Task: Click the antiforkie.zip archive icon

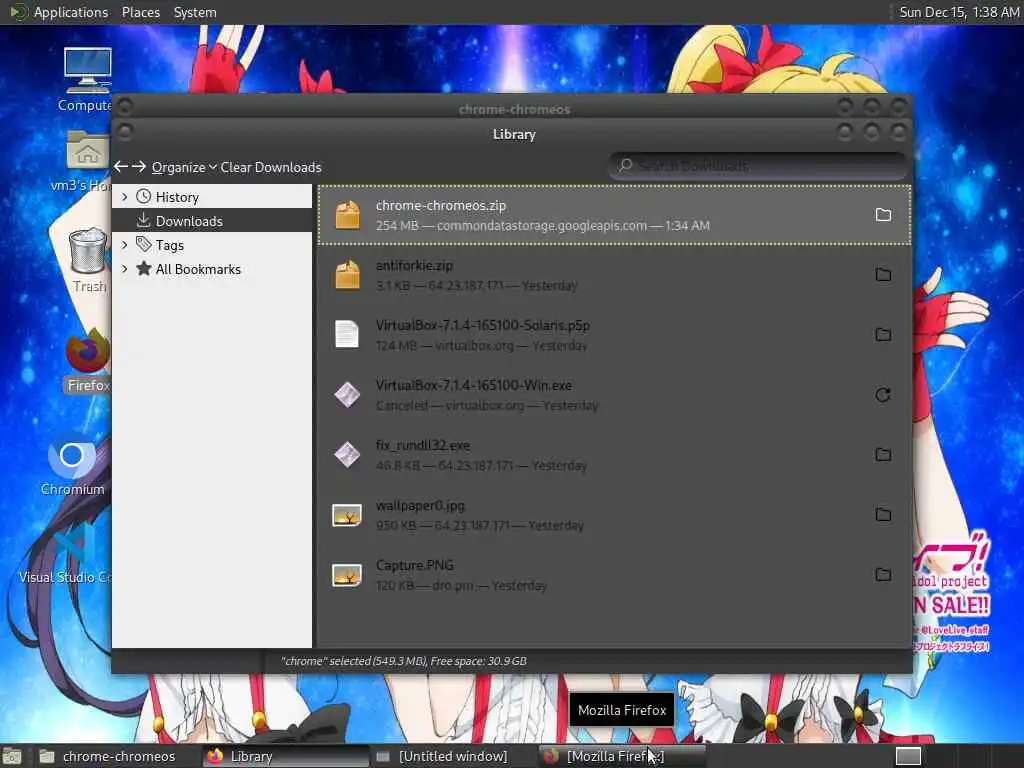Action: pos(347,275)
